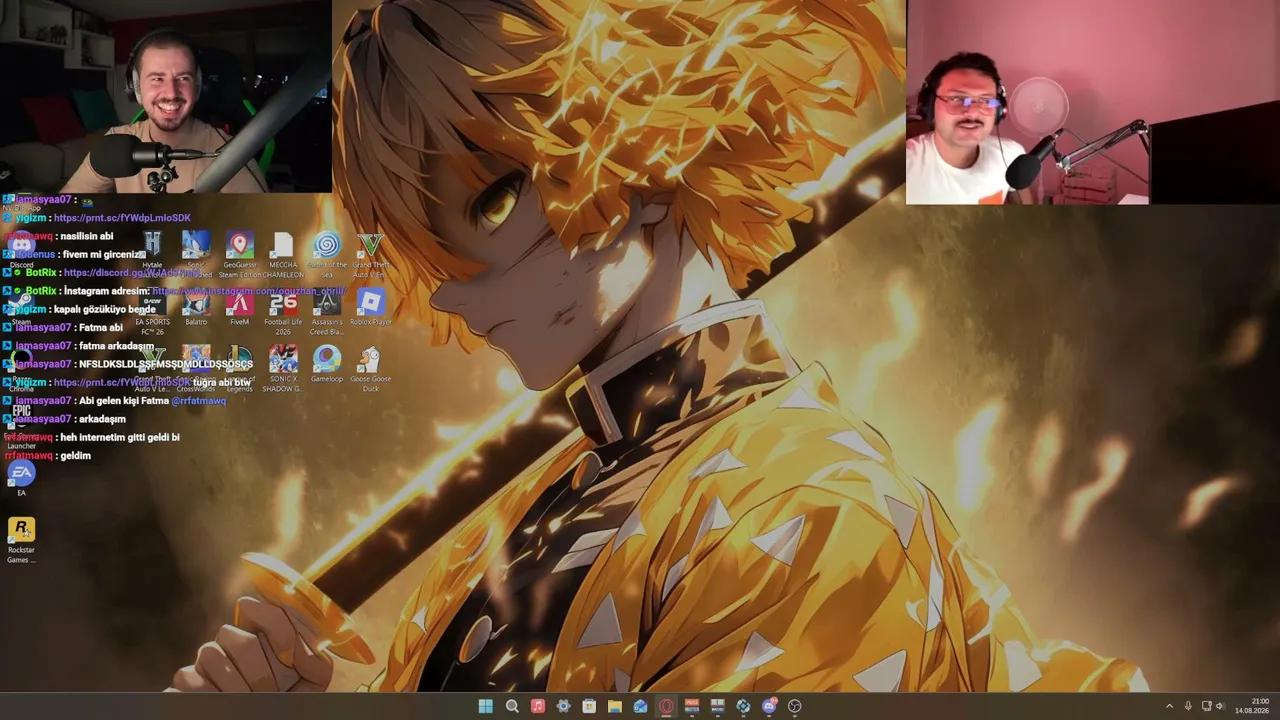1280x720 pixels.
Task: Launch the FiveM desktop shortcut
Action: [239, 308]
